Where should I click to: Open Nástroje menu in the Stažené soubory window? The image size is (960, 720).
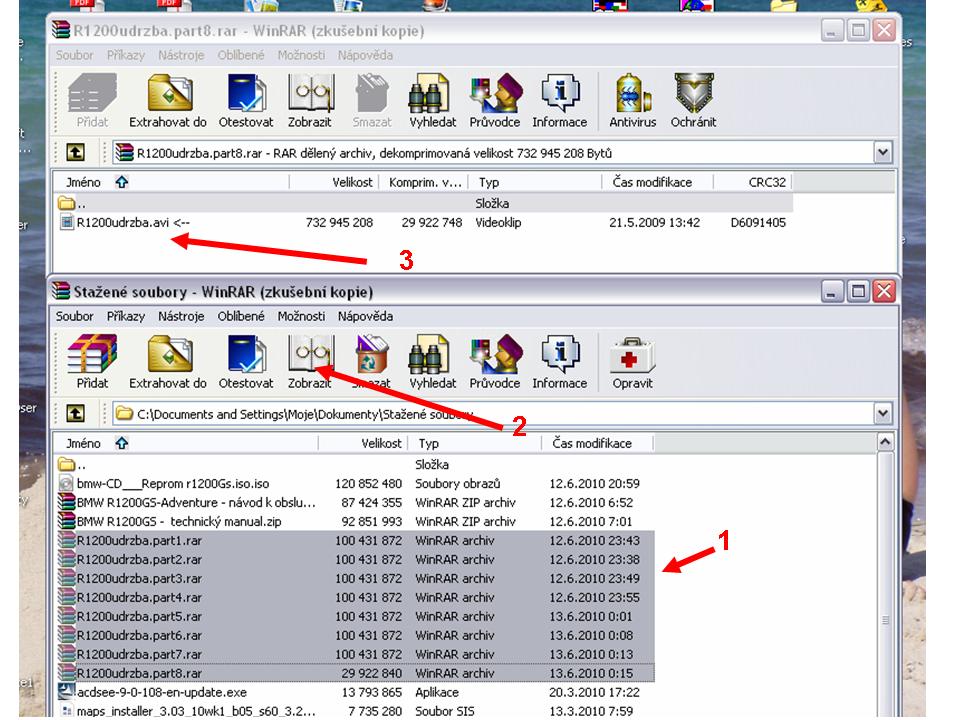pos(181,317)
